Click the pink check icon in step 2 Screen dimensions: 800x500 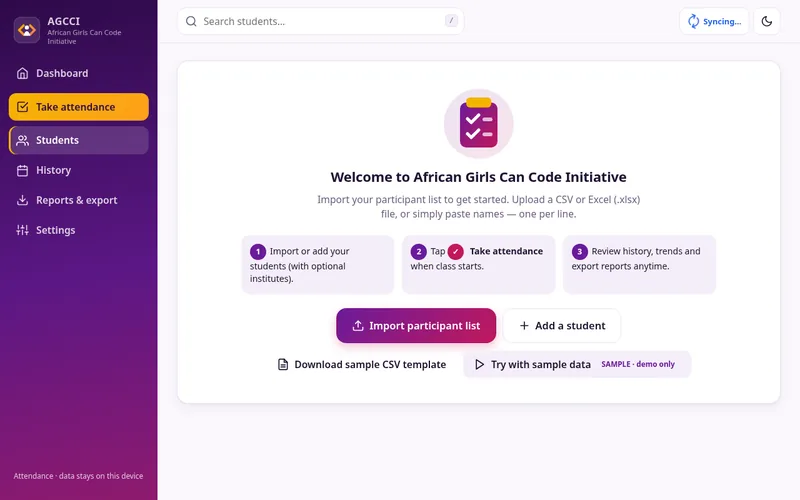pyautogui.click(x=456, y=252)
